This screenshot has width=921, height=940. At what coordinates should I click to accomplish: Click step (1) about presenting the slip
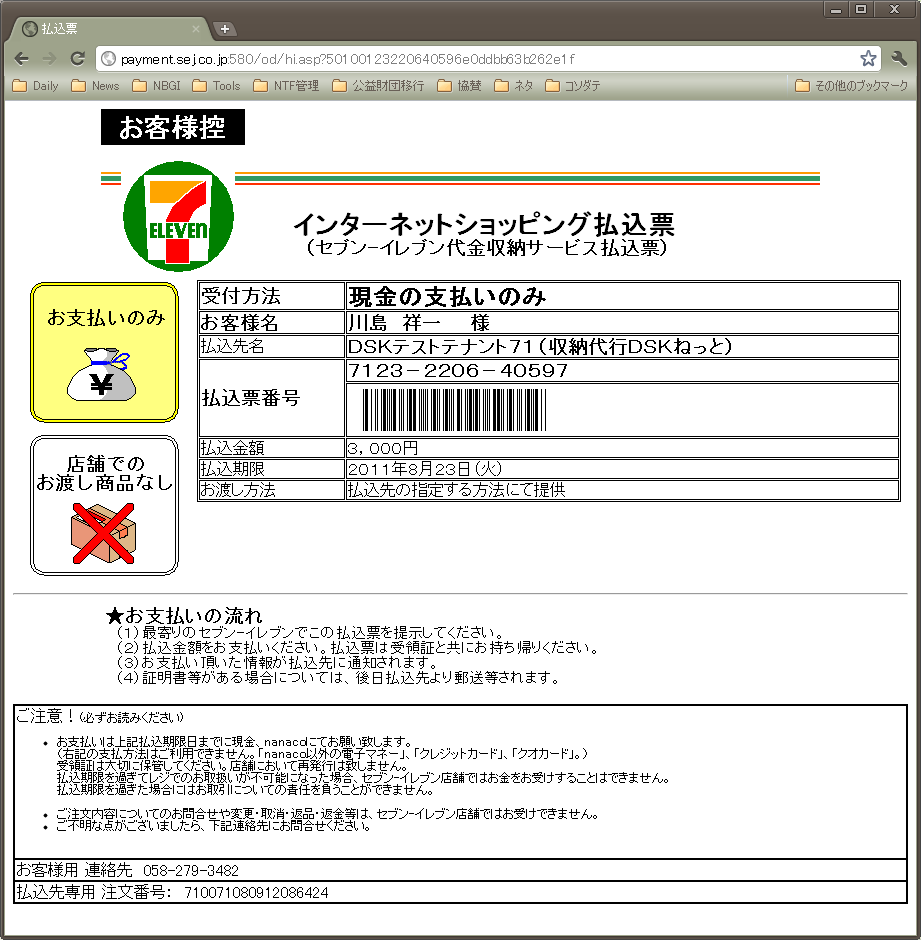point(311,632)
